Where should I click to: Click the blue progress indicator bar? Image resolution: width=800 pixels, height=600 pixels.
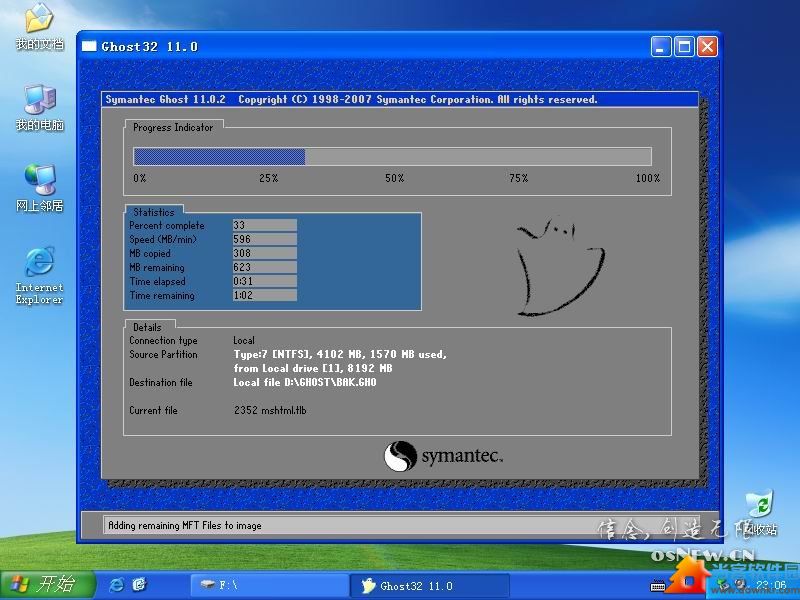[x=219, y=156]
